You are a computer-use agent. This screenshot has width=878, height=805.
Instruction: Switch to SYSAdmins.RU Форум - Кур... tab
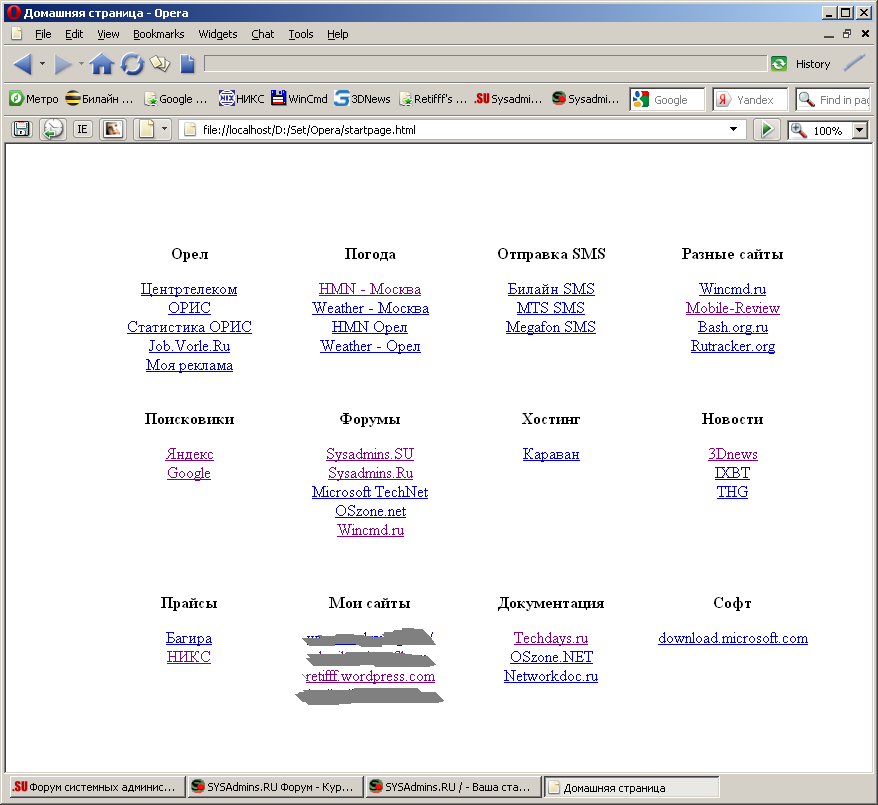click(274, 787)
